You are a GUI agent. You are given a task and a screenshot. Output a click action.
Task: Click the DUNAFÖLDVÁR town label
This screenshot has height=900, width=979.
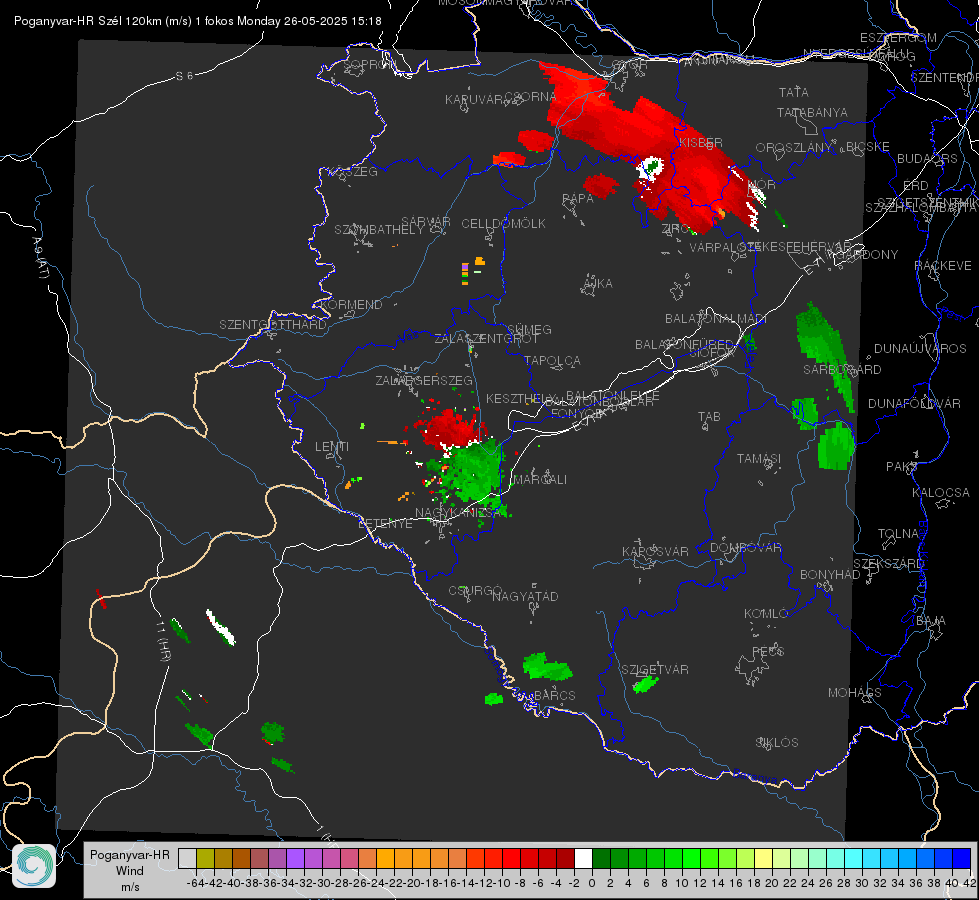pos(914,403)
